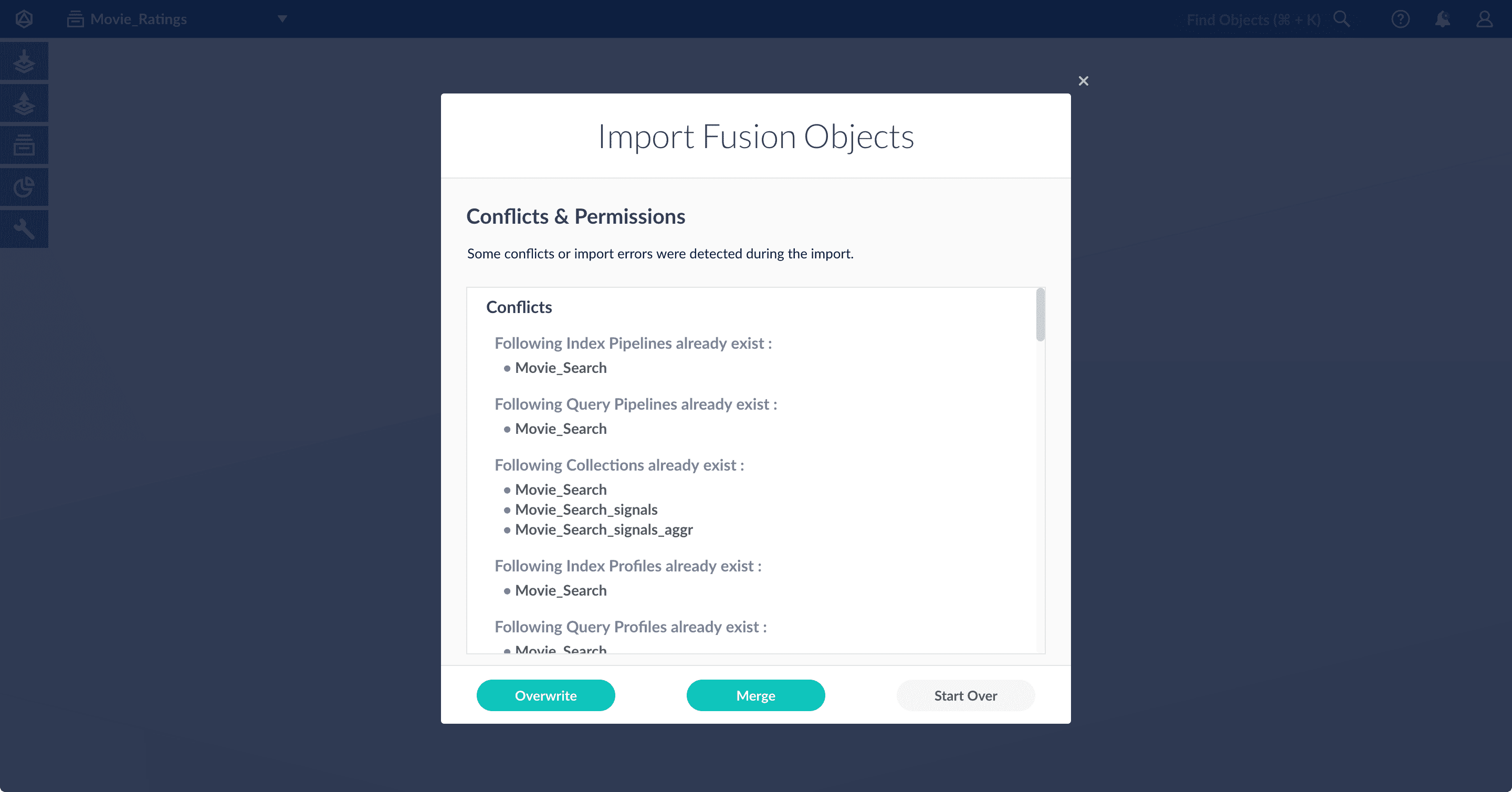Click the collection icon beside Movie_Ratings
The image size is (1512, 792).
(75, 19)
